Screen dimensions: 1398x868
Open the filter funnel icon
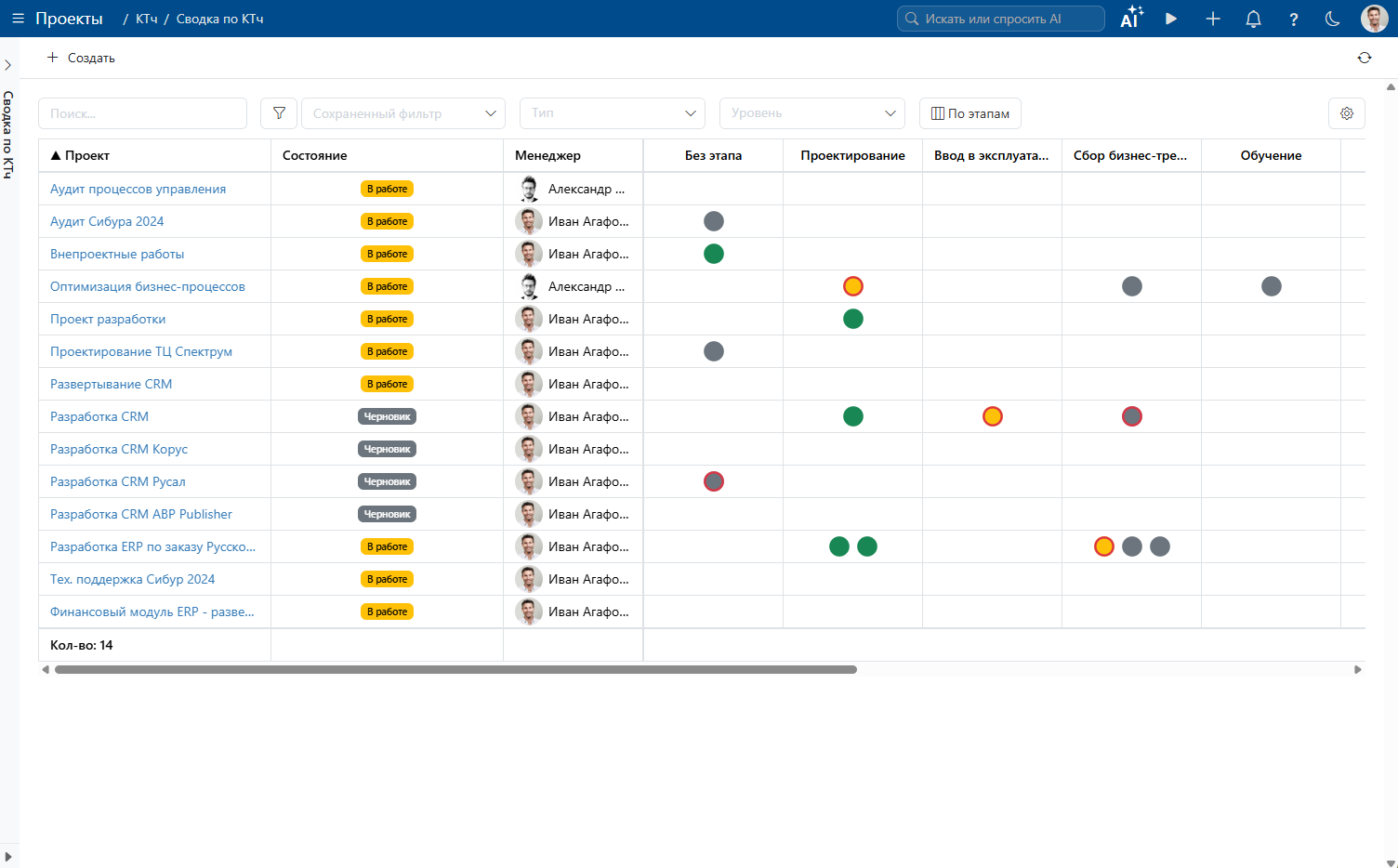coord(279,113)
